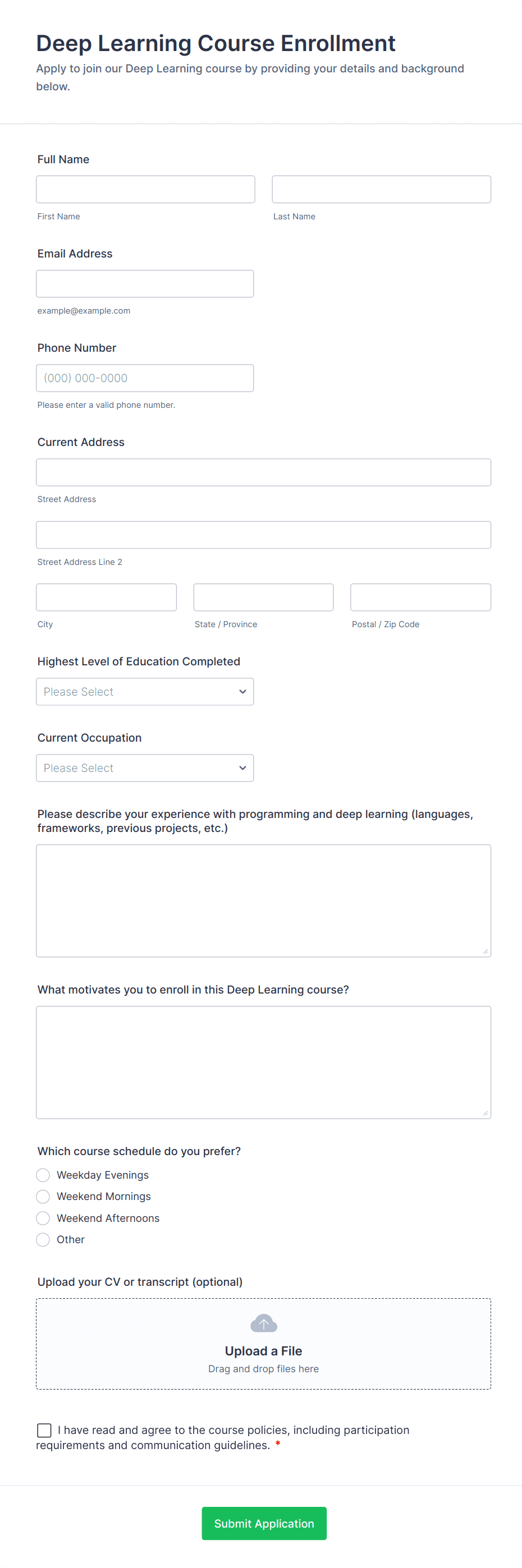522x1568 pixels.
Task: Check the course policies agreement box
Action: (x=44, y=1430)
